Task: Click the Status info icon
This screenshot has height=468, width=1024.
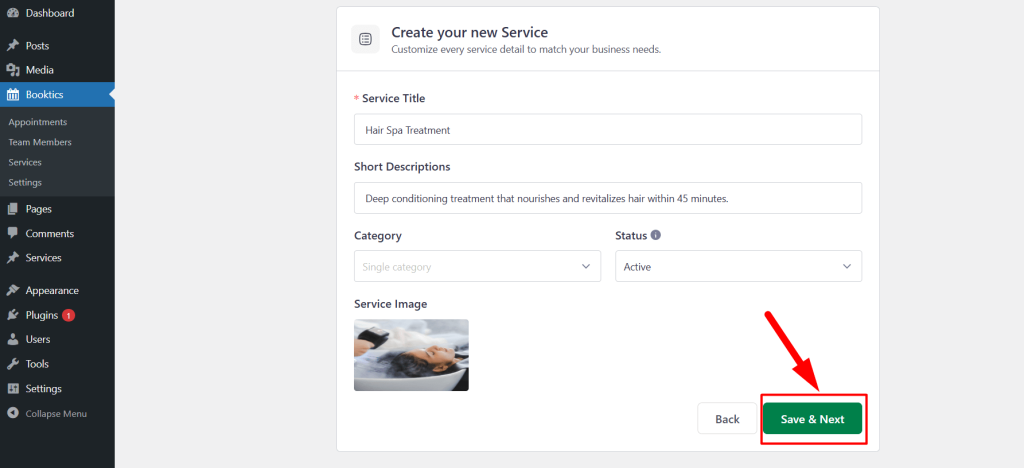Action: point(656,235)
